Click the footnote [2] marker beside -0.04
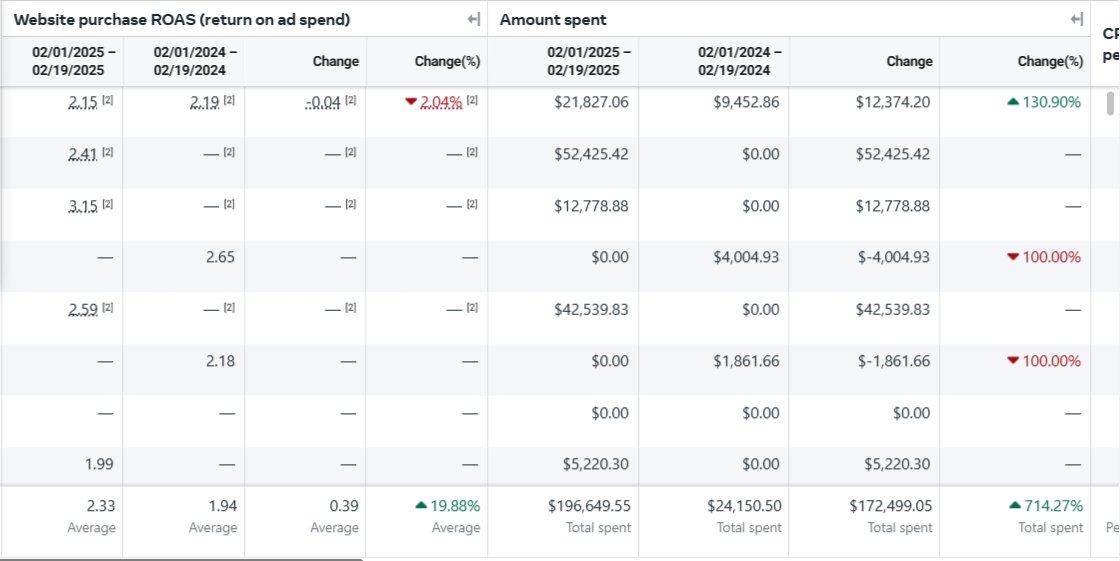 tap(351, 101)
